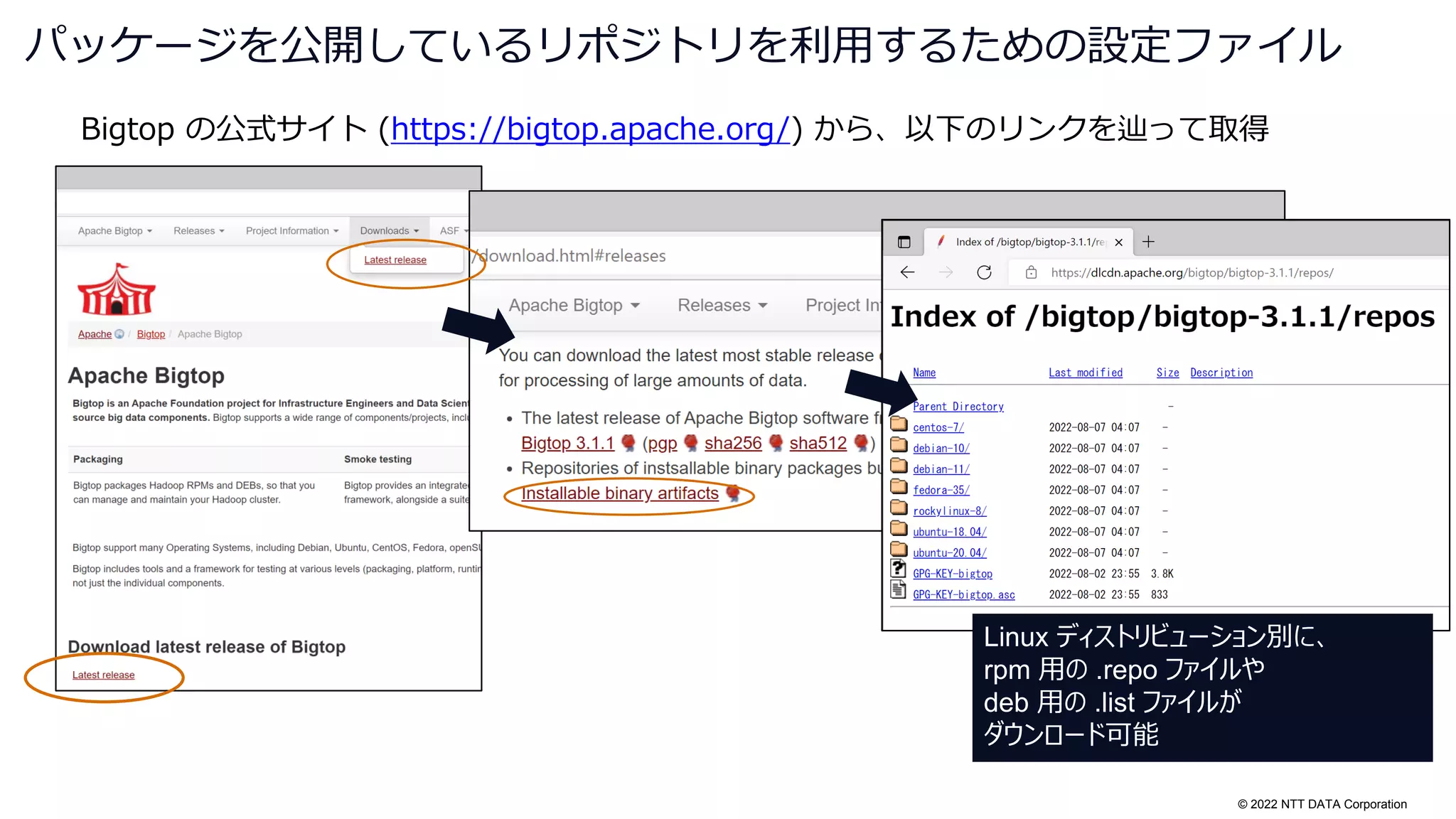1456x819 pixels.
Task: Open the debian-11/ directory link
Action: click(941, 469)
